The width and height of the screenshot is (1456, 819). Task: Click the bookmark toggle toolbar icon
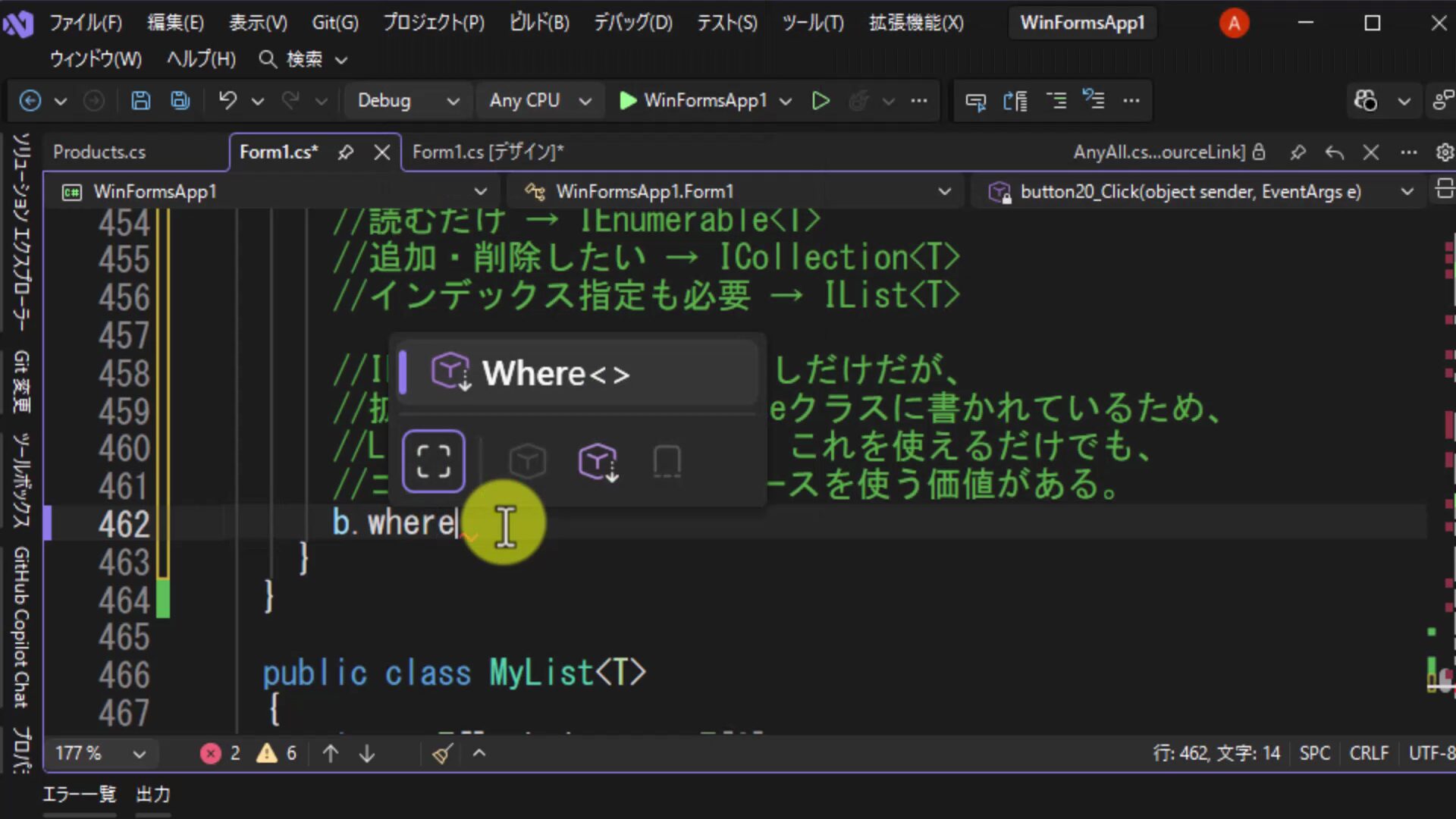pyautogui.click(x=1015, y=101)
